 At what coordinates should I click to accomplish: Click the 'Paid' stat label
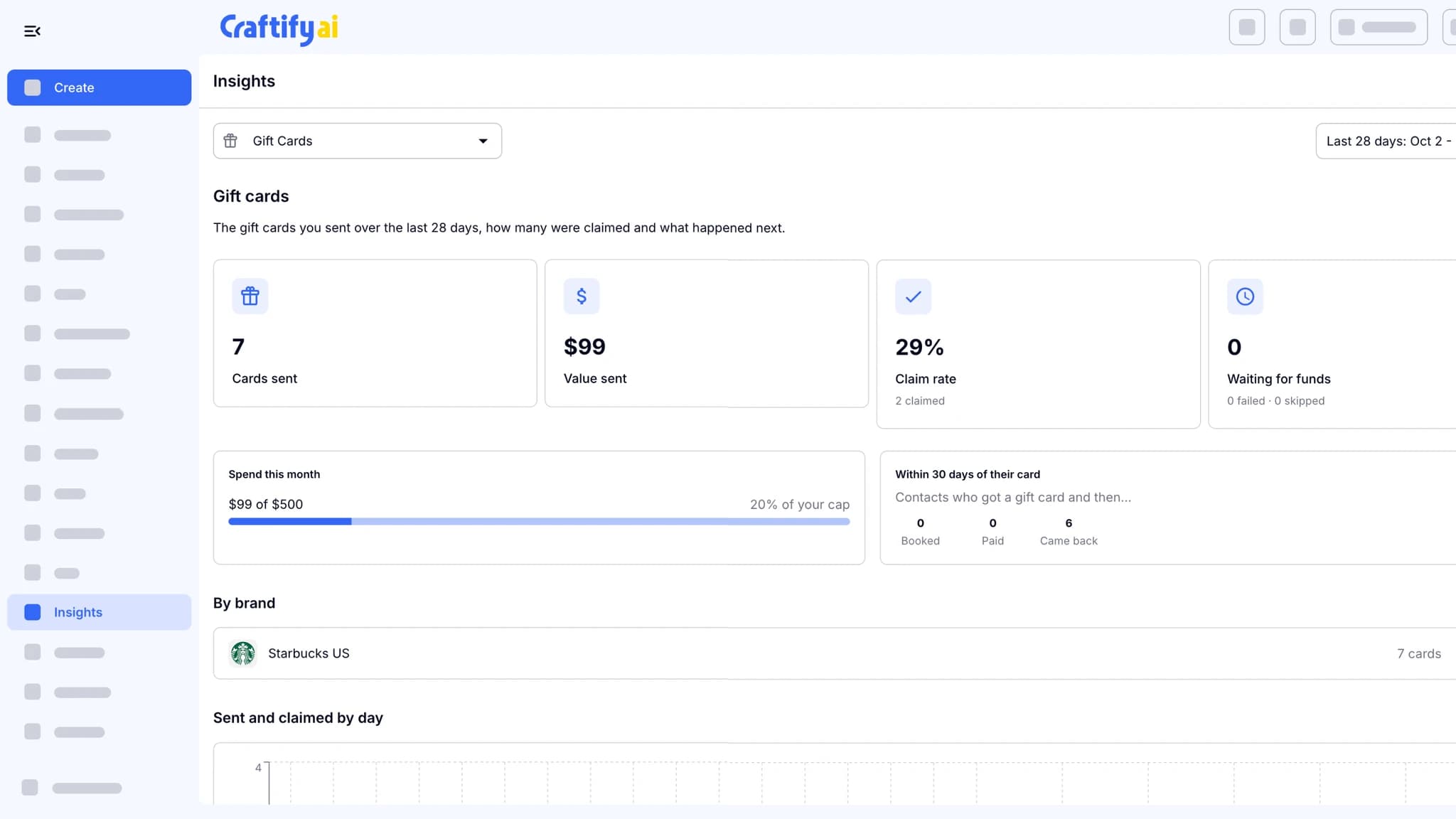pos(992,541)
